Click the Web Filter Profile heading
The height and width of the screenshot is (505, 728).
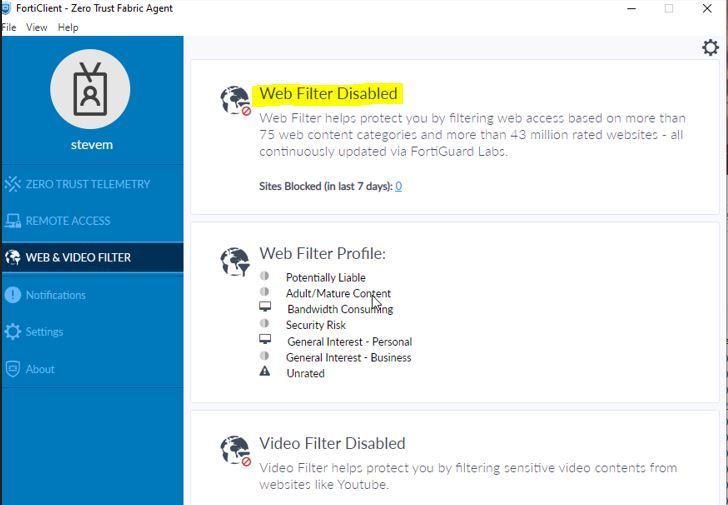[322, 253]
